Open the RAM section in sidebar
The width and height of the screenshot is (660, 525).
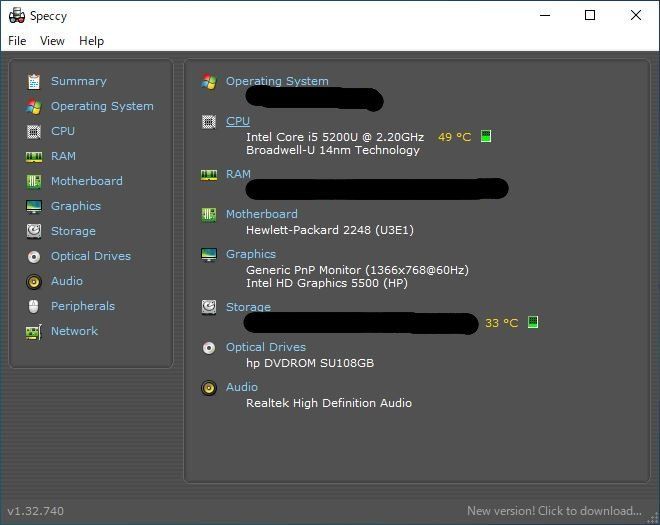pyautogui.click(x=63, y=156)
